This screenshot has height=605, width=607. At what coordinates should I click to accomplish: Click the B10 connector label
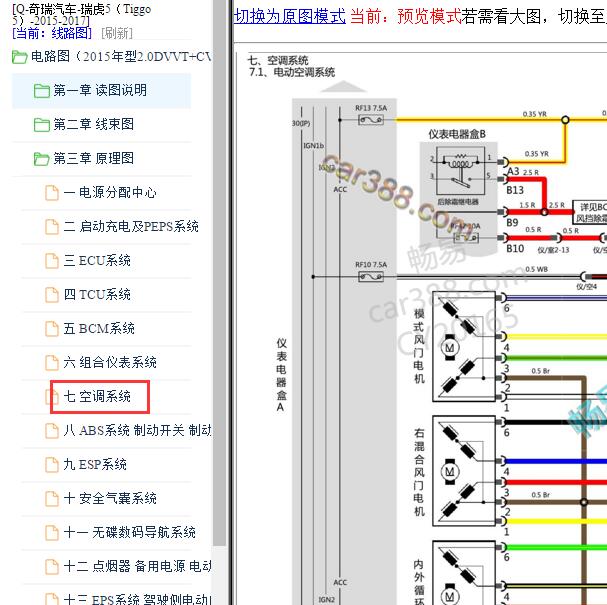click(515, 248)
